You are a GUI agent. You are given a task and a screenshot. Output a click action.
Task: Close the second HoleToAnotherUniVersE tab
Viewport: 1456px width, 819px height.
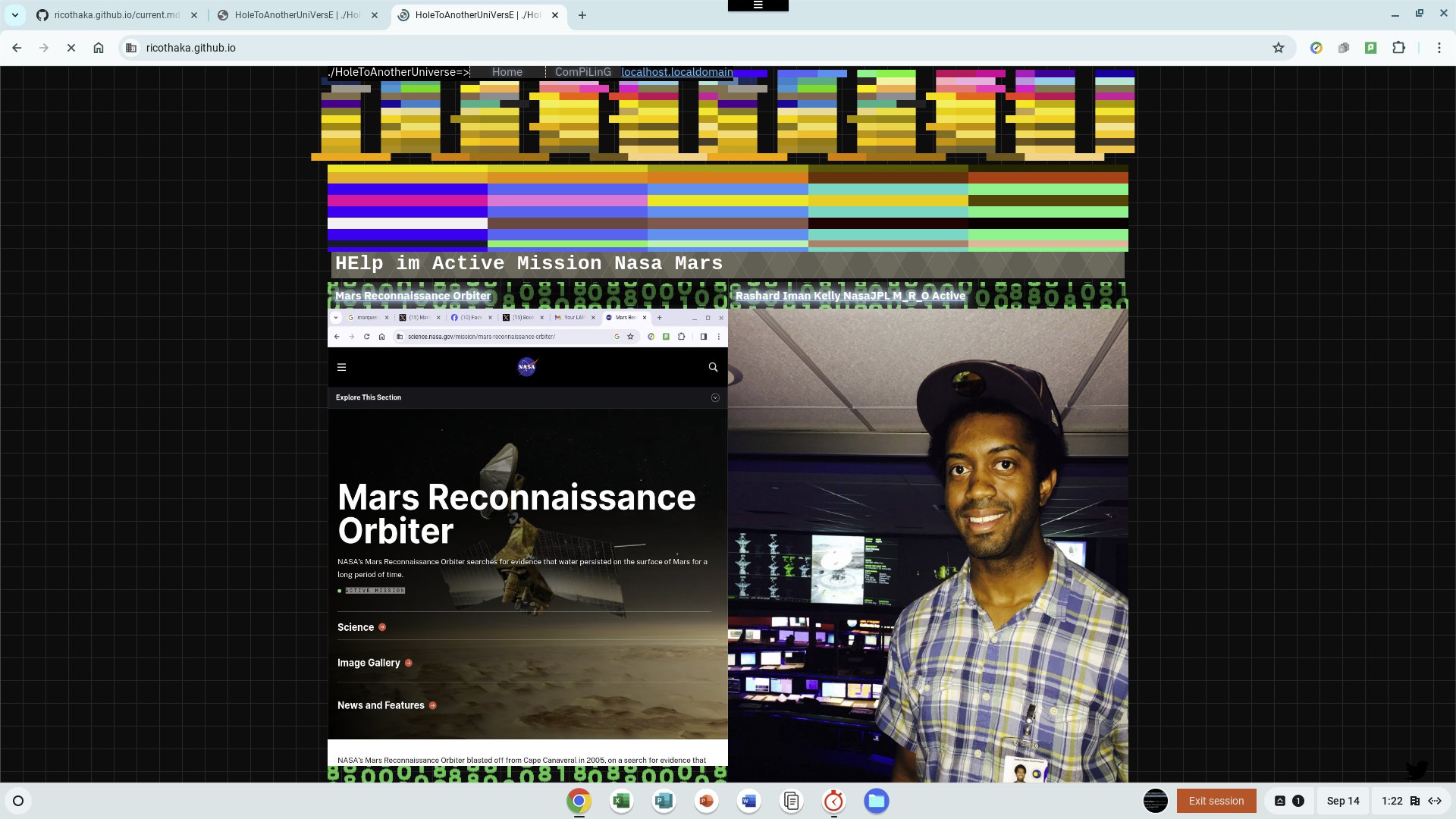click(375, 15)
